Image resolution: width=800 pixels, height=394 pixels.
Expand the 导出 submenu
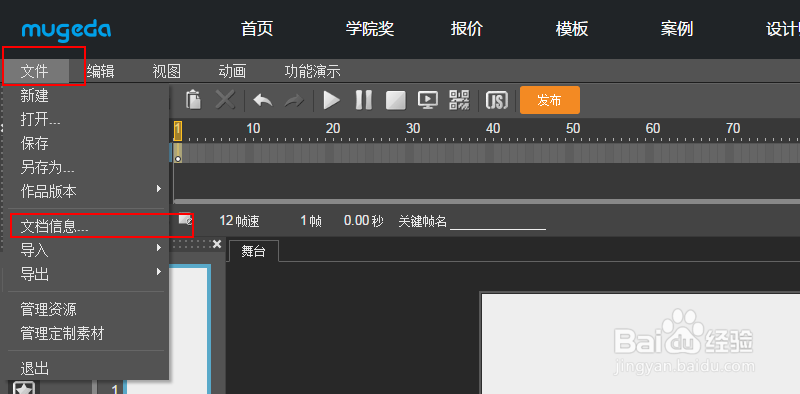tap(87, 275)
